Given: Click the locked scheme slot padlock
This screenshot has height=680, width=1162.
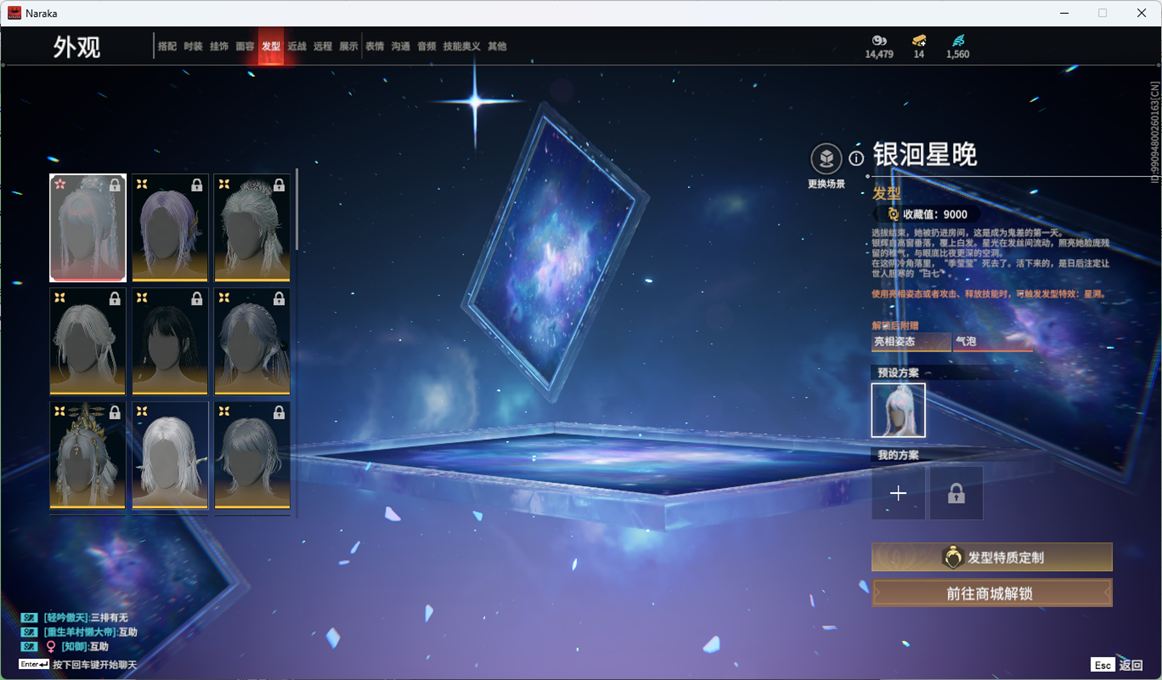Looking at the screenshot, I should click(956, 493).
